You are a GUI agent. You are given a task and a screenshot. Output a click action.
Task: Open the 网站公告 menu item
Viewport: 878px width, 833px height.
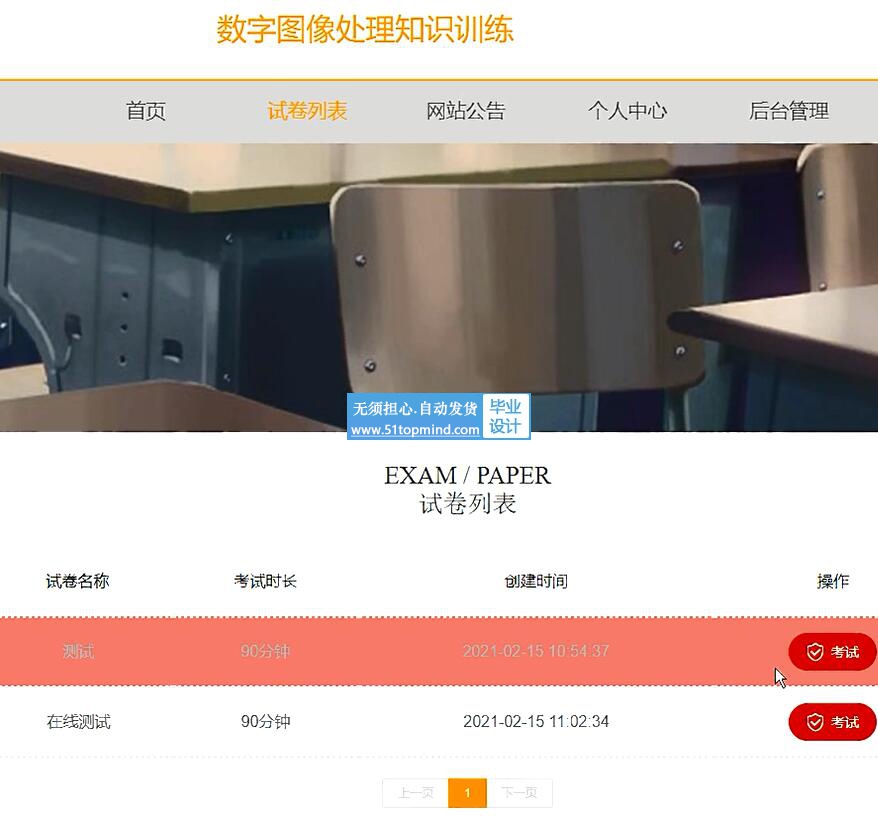pyautogui.click(x=466, y=111)
